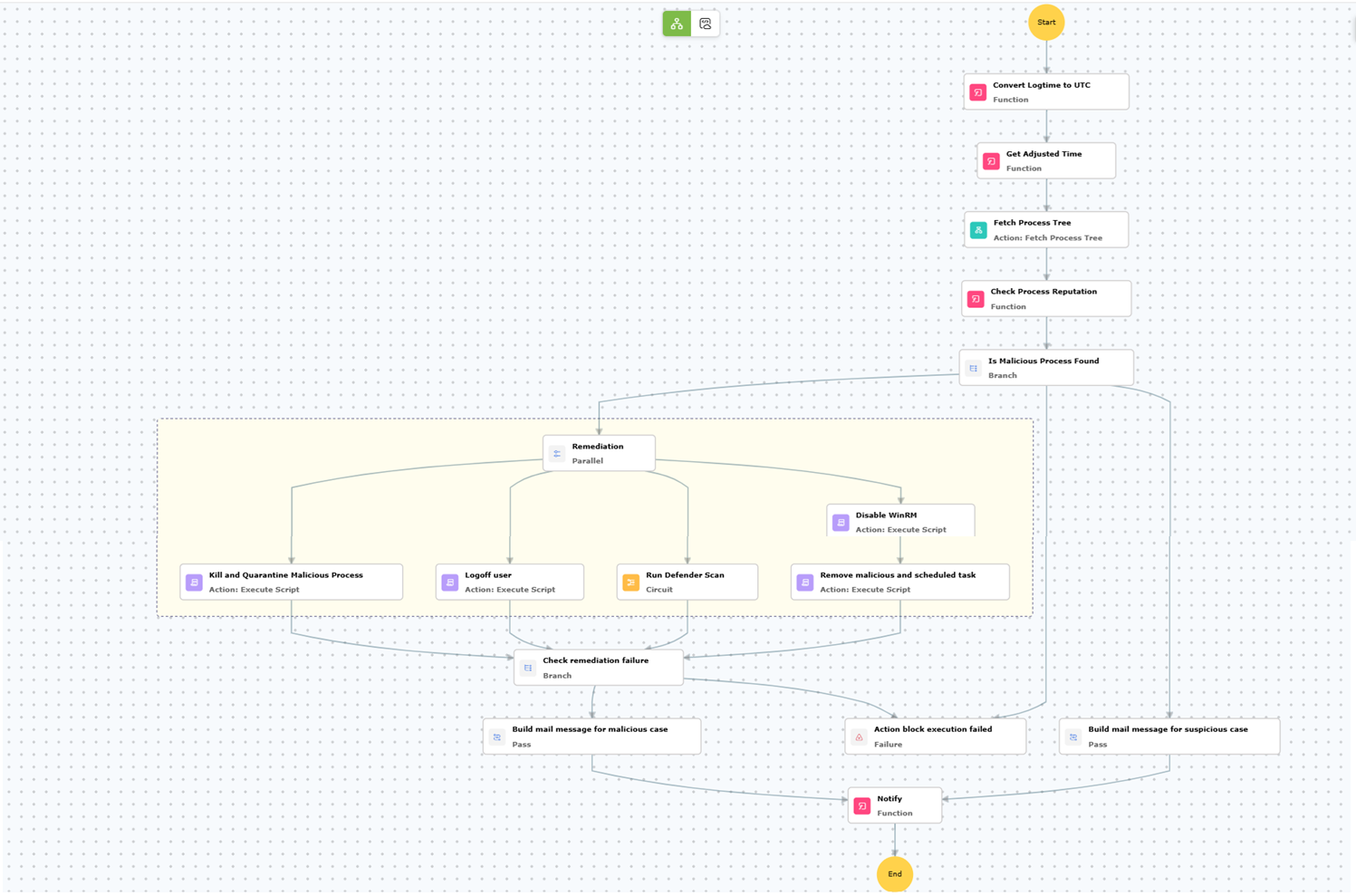Select the 'Failure' subtitle text
This screenshot has width=1356, height=896.
click(888, 745)
